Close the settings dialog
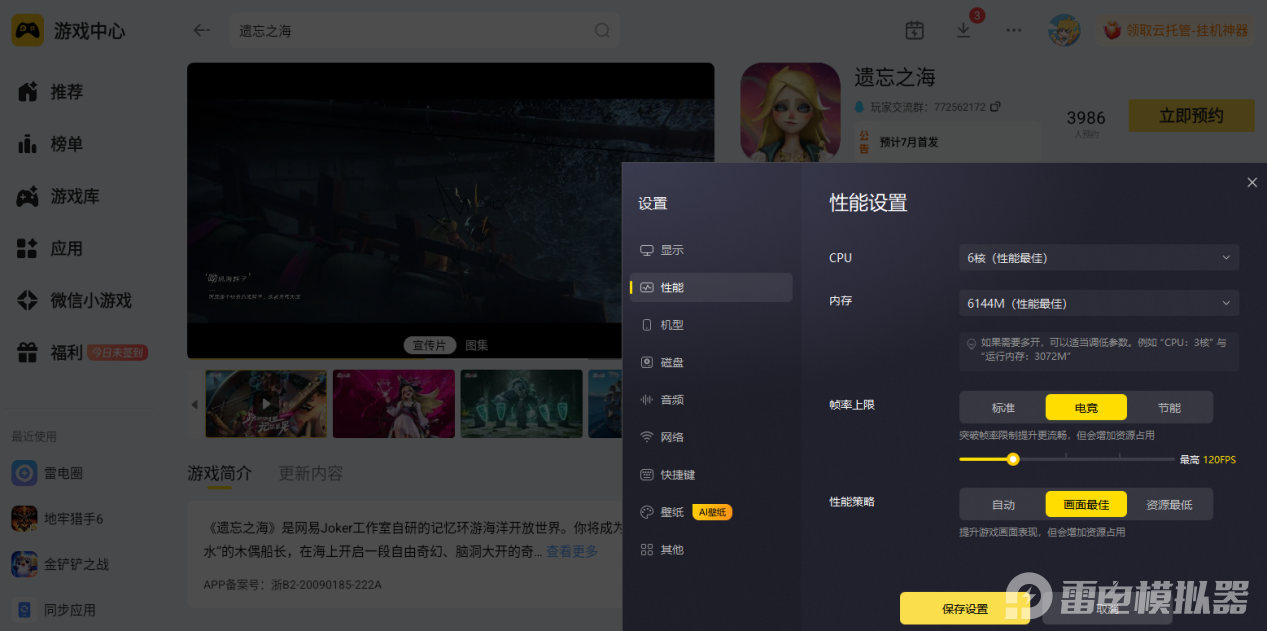 [x=1252, y=182]
